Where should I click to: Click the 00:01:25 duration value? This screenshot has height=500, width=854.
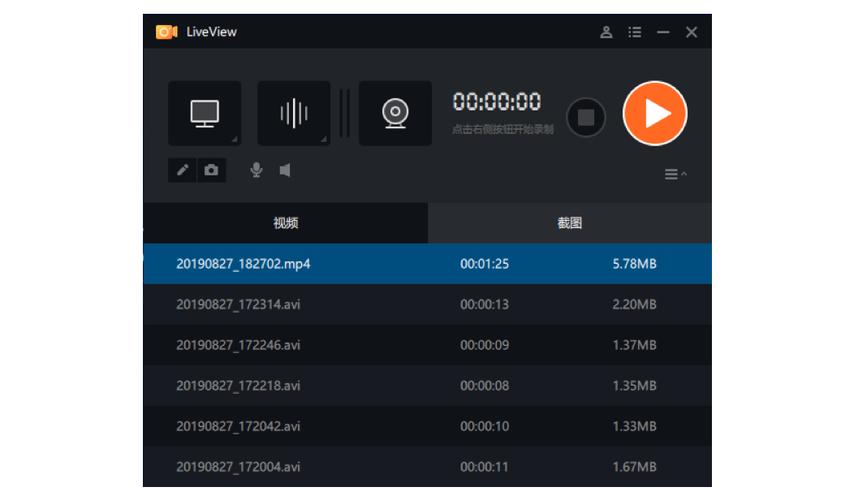[x=484, y=264]
